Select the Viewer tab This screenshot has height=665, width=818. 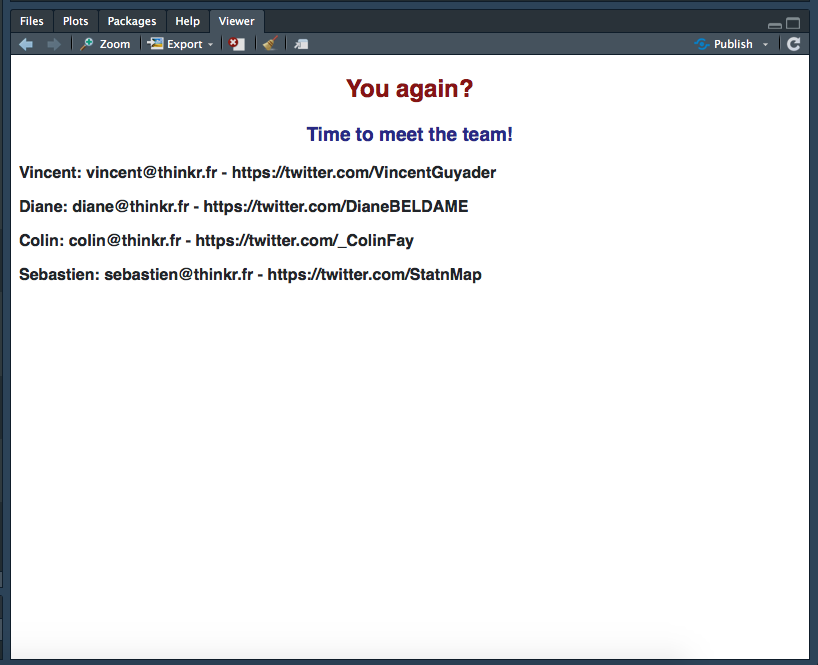(237, 21)
